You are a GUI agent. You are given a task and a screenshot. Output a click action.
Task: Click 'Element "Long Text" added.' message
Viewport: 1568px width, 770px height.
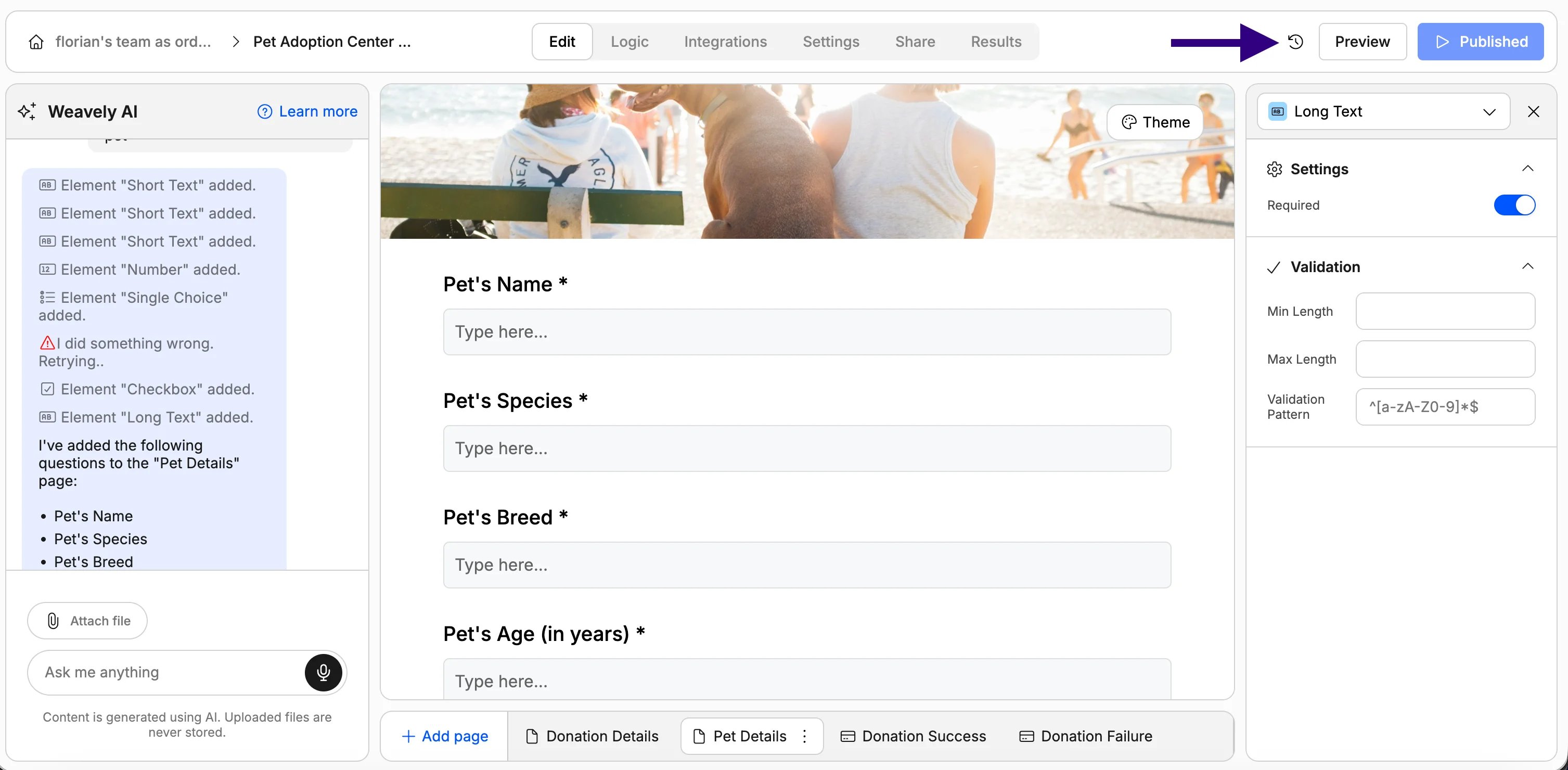(x=146, y=417)
